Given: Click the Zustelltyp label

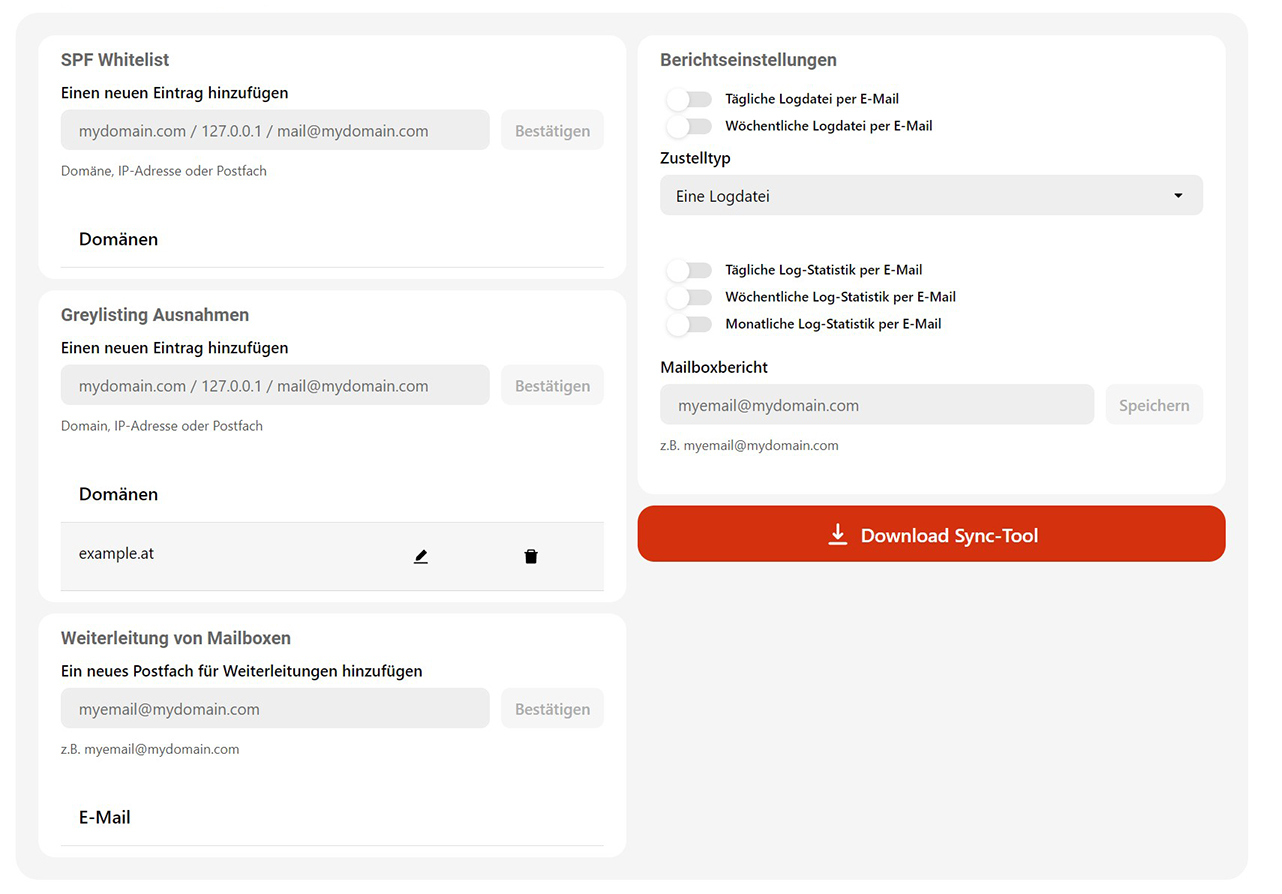Looking at the screenshot, I should tap(695, 158).
